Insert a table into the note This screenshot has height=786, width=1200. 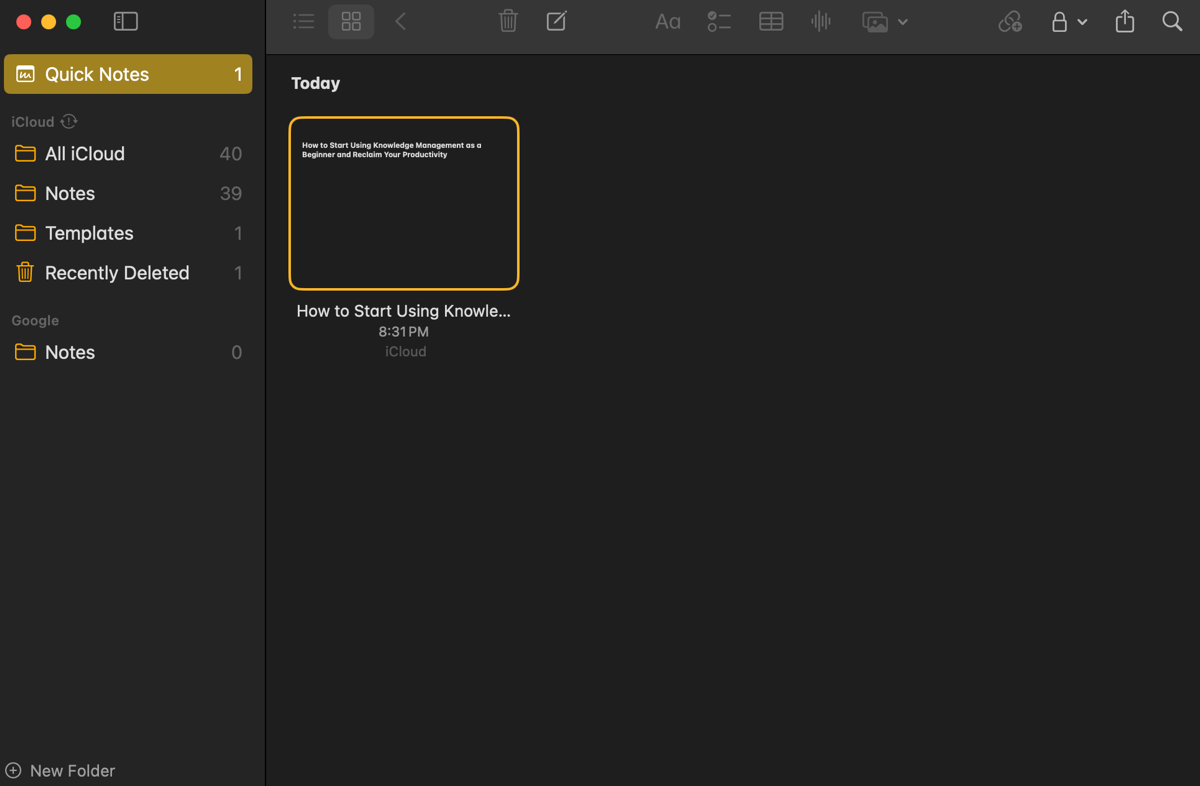[770, 21]
